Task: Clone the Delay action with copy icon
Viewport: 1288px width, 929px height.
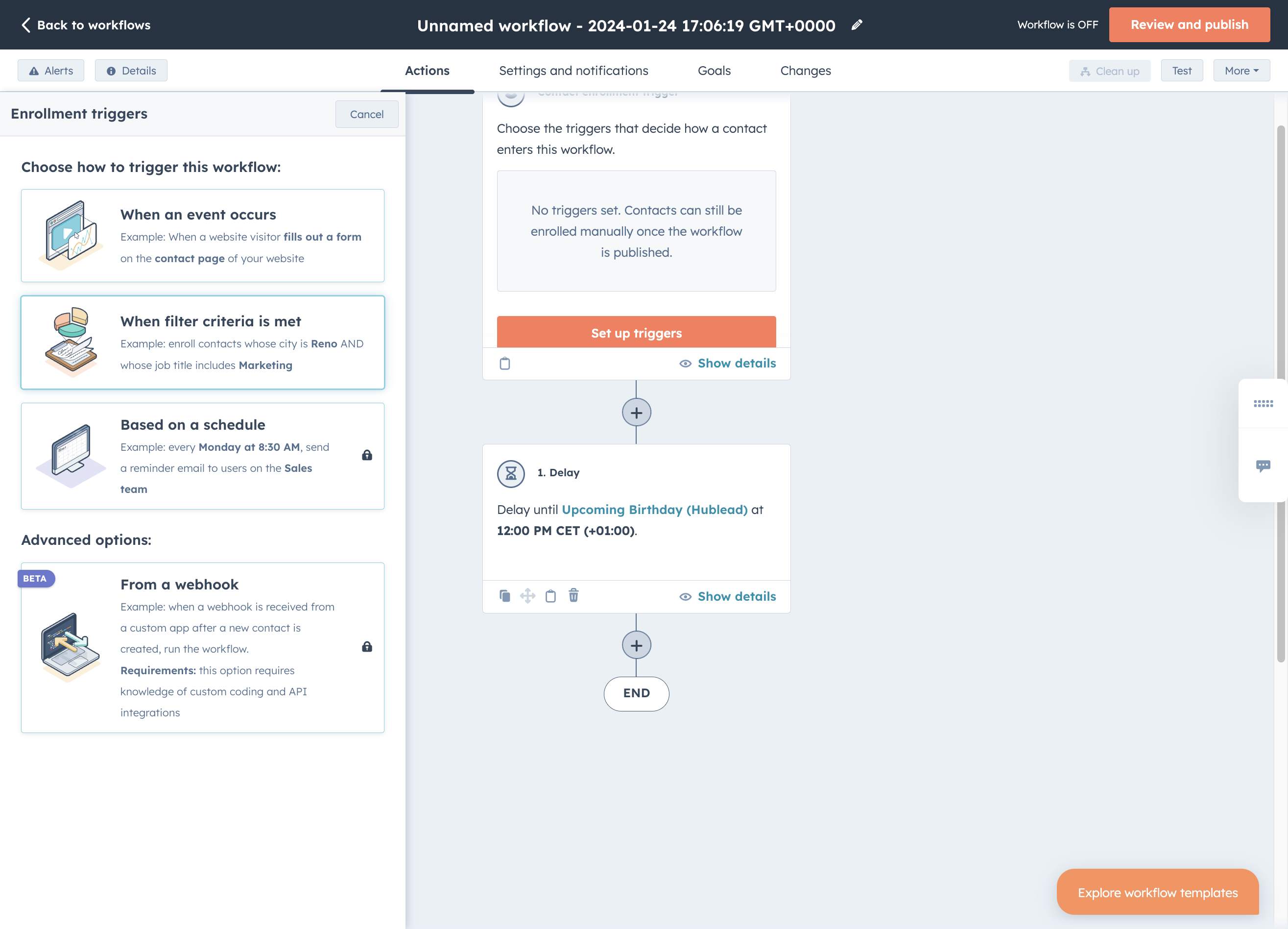Action: pyautogui.click(x=505, y=595)
